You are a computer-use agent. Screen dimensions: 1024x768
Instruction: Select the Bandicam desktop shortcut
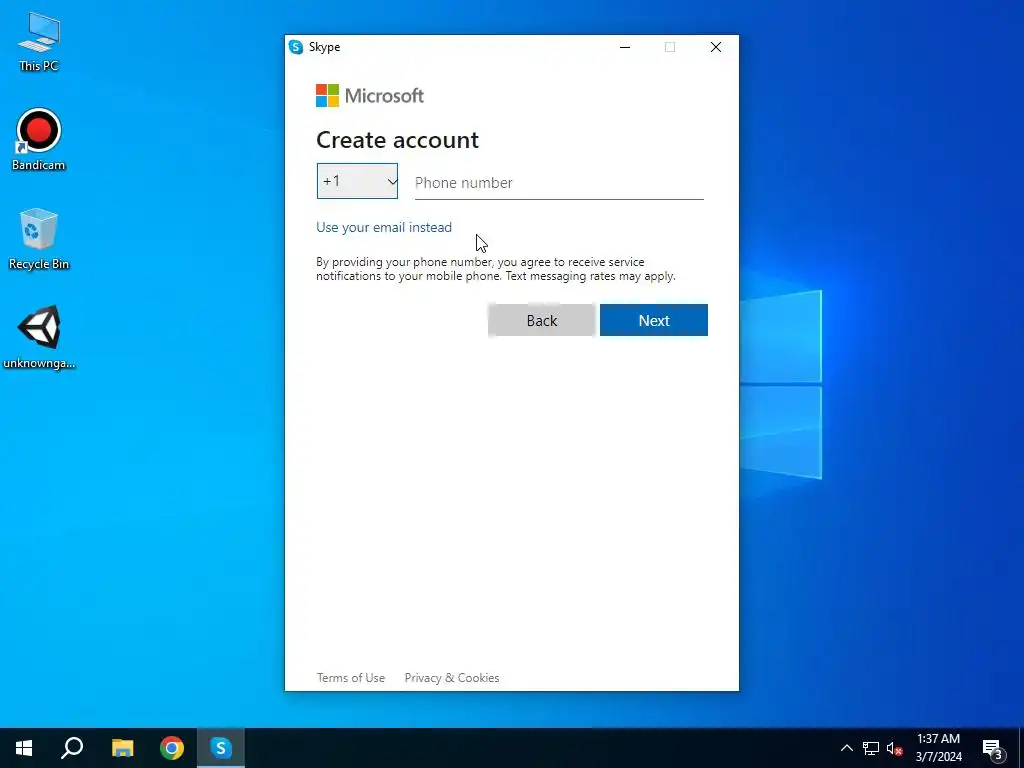39,140
